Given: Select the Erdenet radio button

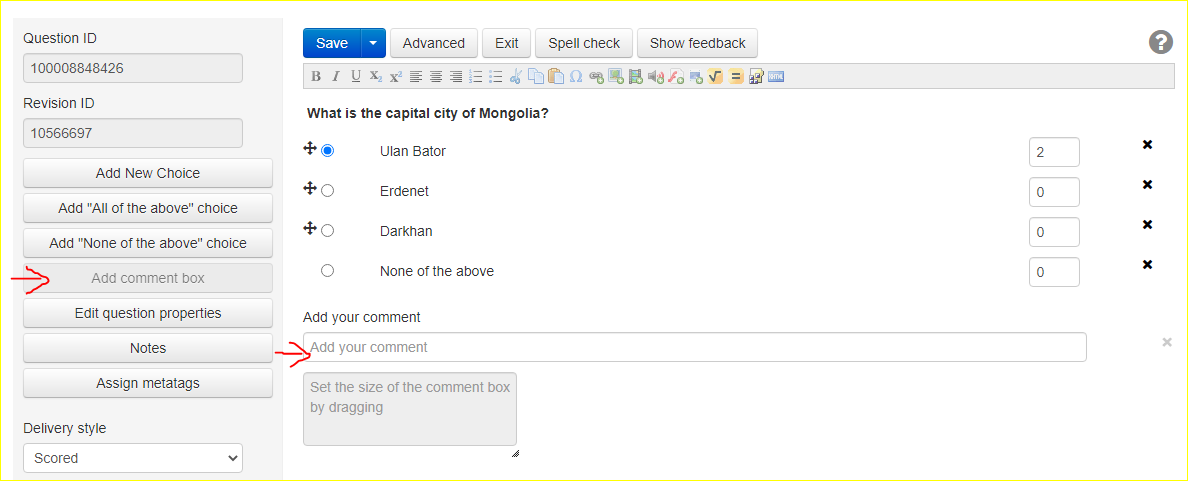Looking at the screenshot, I should pos(327,190).
